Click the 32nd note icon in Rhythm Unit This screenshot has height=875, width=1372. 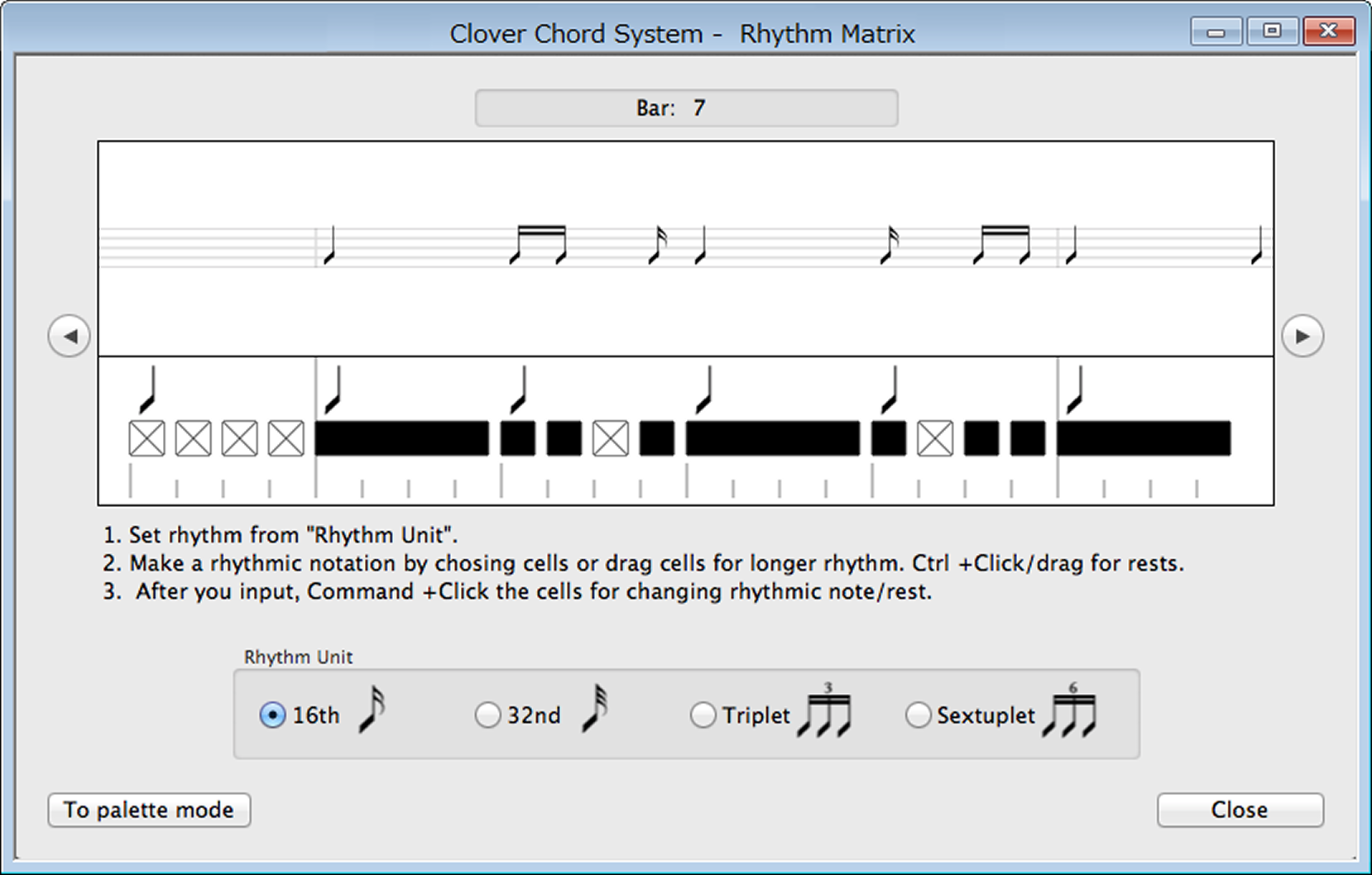pyautogui.click(x=596, y=710)
